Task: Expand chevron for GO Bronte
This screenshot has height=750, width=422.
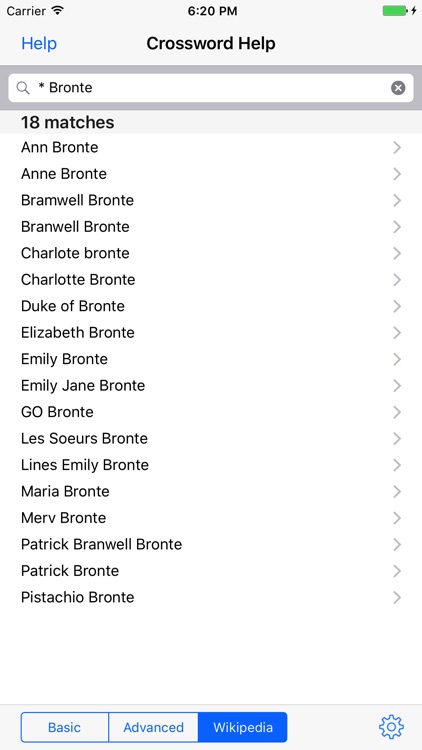Action: pyautogui.click(x=397, y=412)
